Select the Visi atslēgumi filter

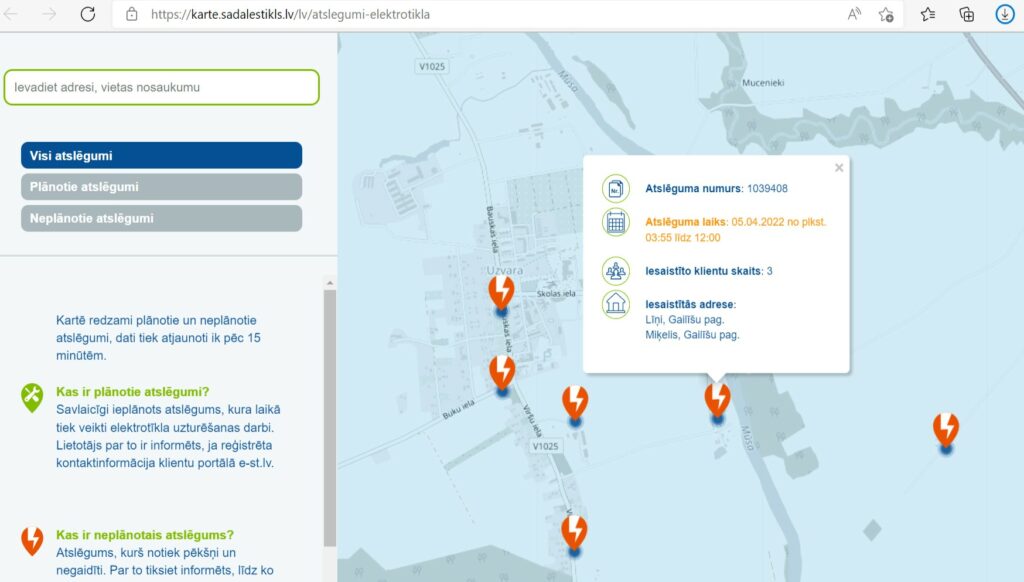[x=161, y=156]
